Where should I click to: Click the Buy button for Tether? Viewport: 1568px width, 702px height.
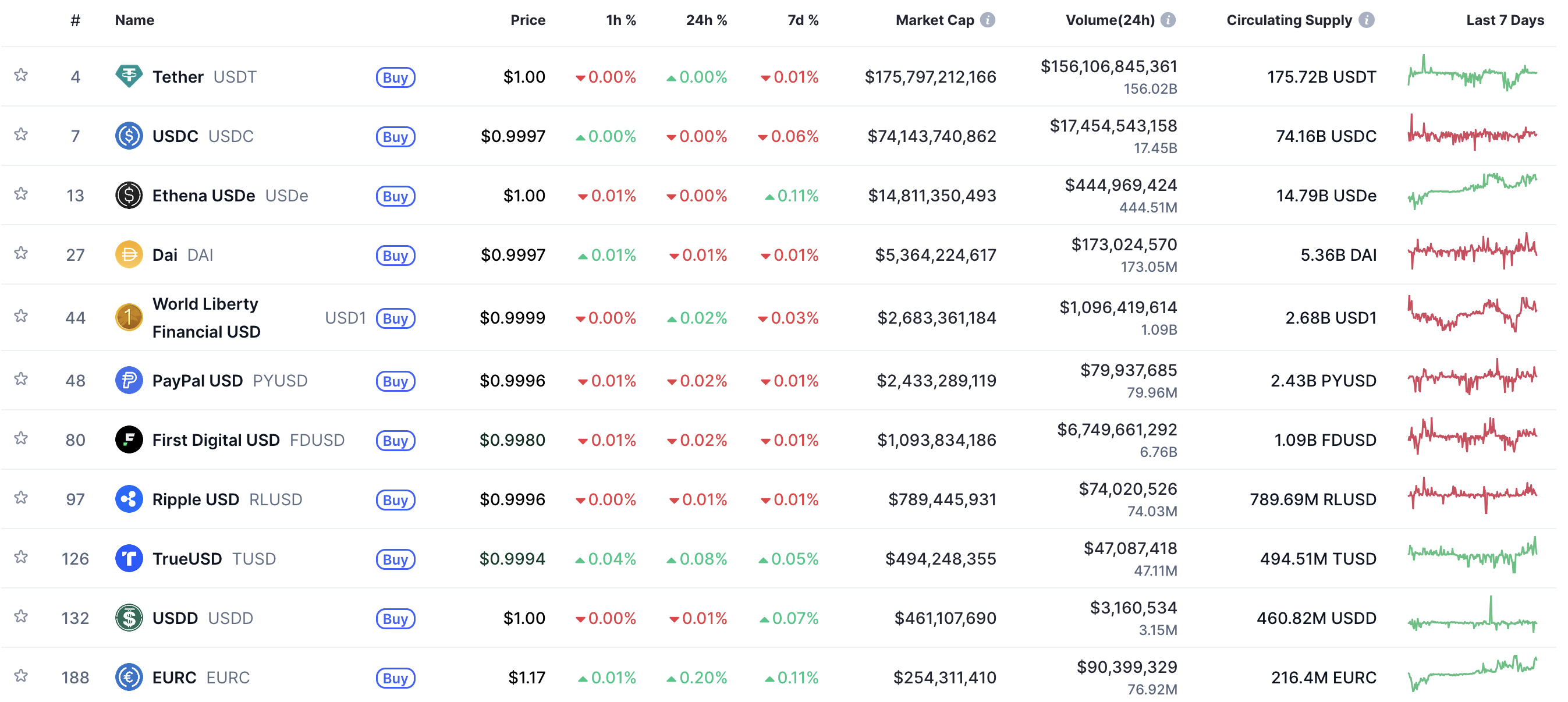pyautogui.click(x=395, y=77)
